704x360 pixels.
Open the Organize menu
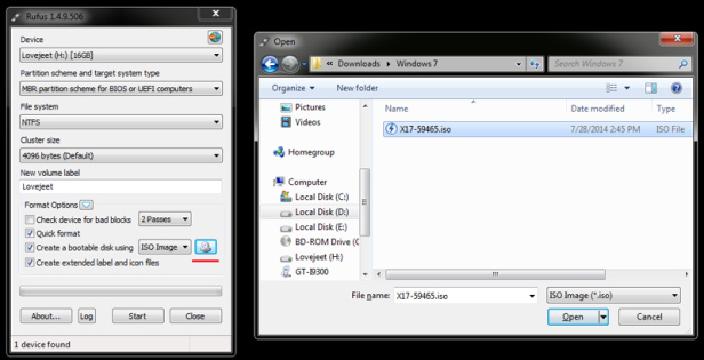coord(293,88)
